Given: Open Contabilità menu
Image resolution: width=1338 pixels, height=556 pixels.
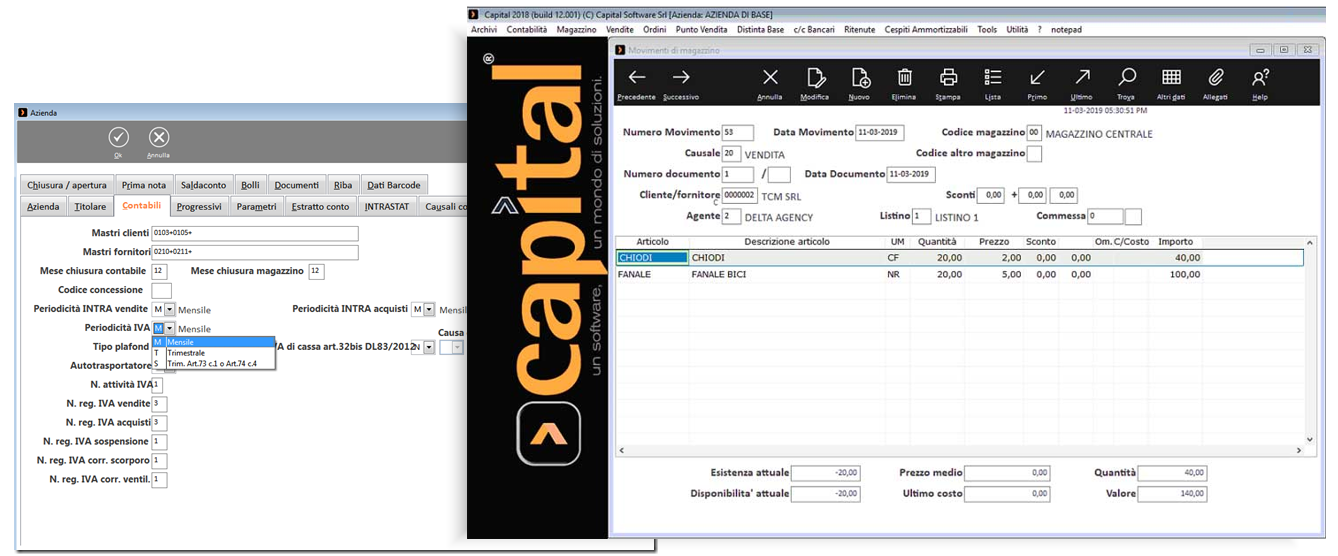Looking at the screenshot, I should click(527, 30).
